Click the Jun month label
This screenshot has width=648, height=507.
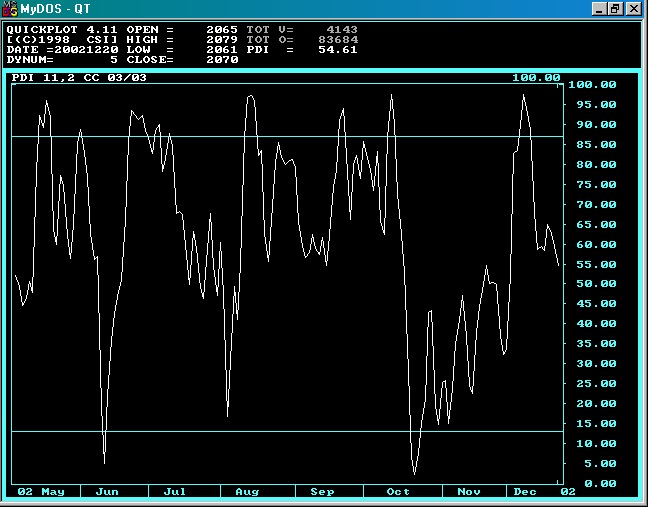(x=107, y=492)
